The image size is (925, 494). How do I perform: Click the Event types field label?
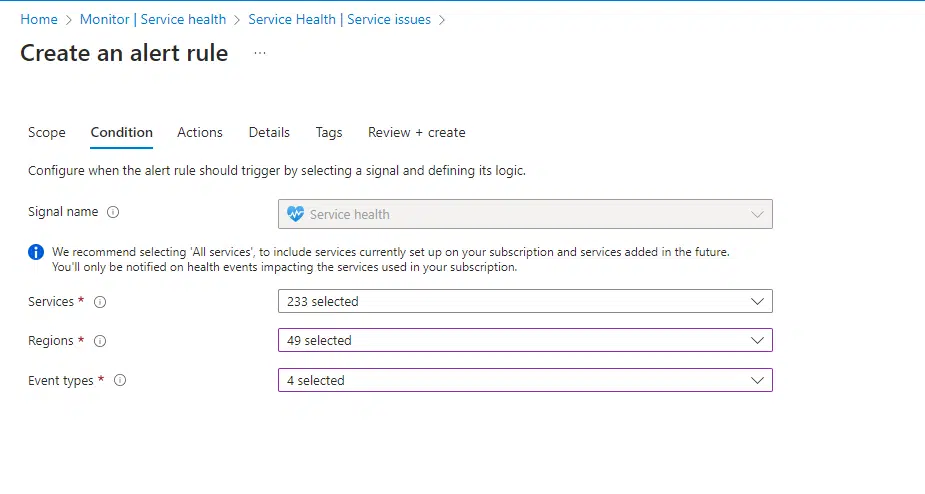61,381
